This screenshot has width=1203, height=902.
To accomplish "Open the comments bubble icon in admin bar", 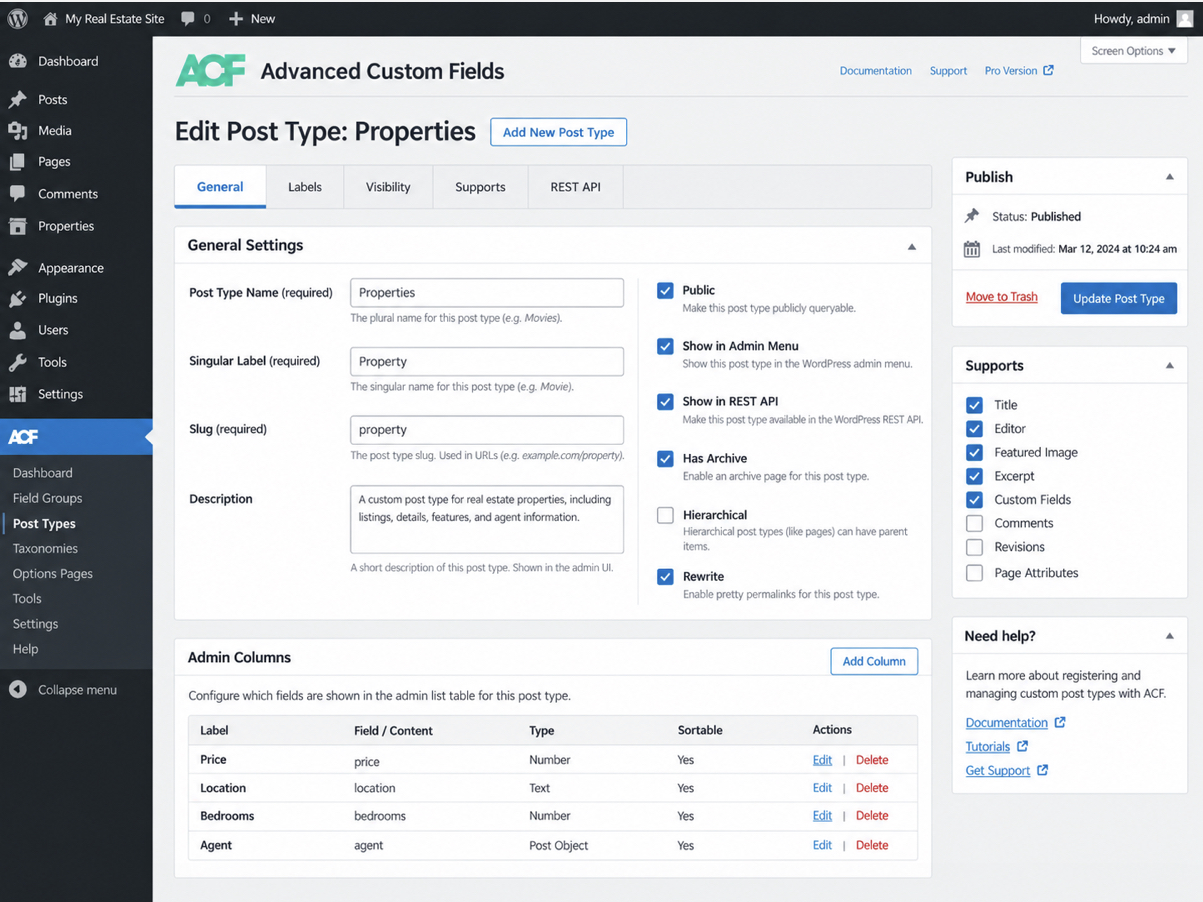I will (188, 18).
